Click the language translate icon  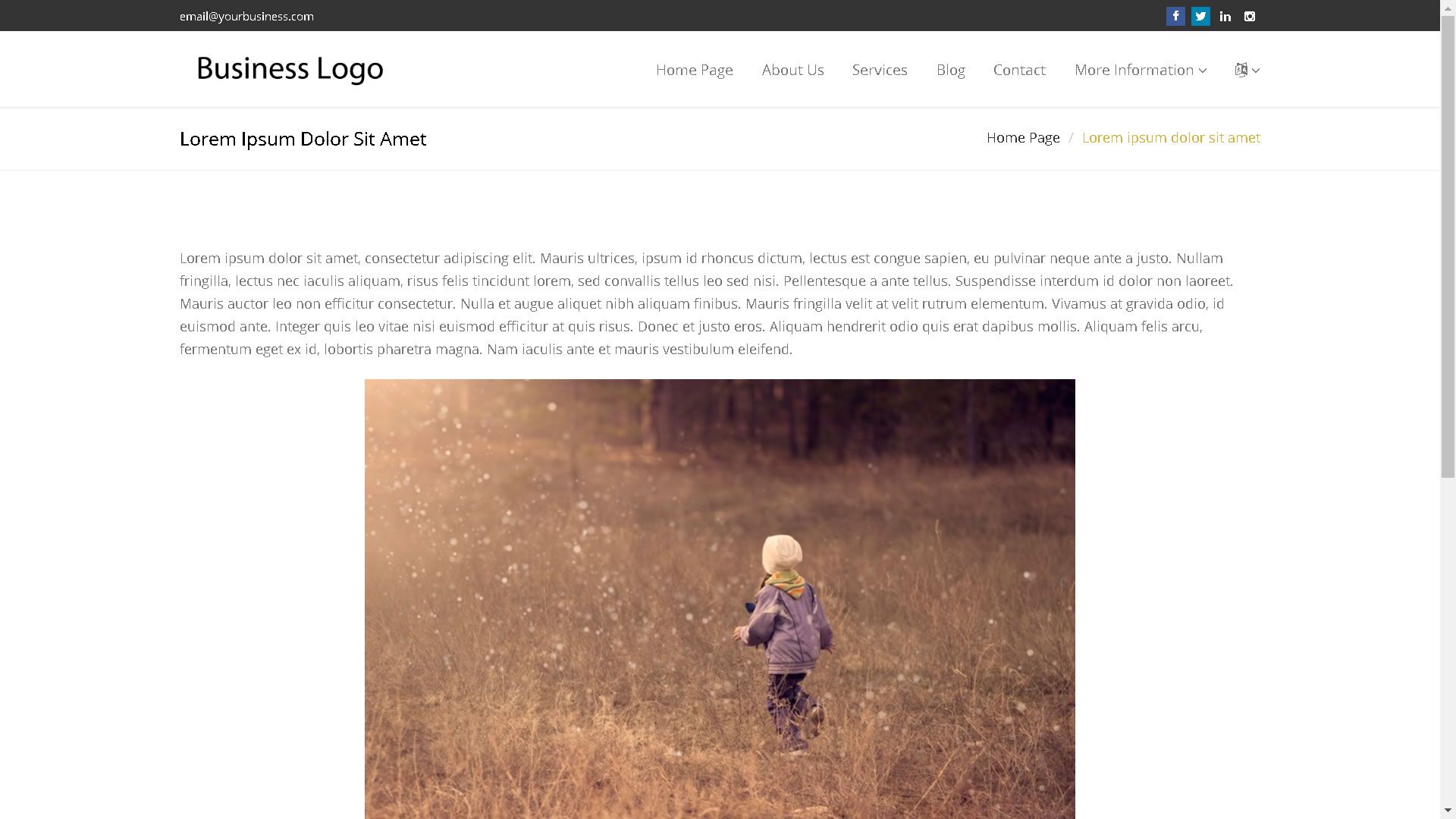point(1241,70)
